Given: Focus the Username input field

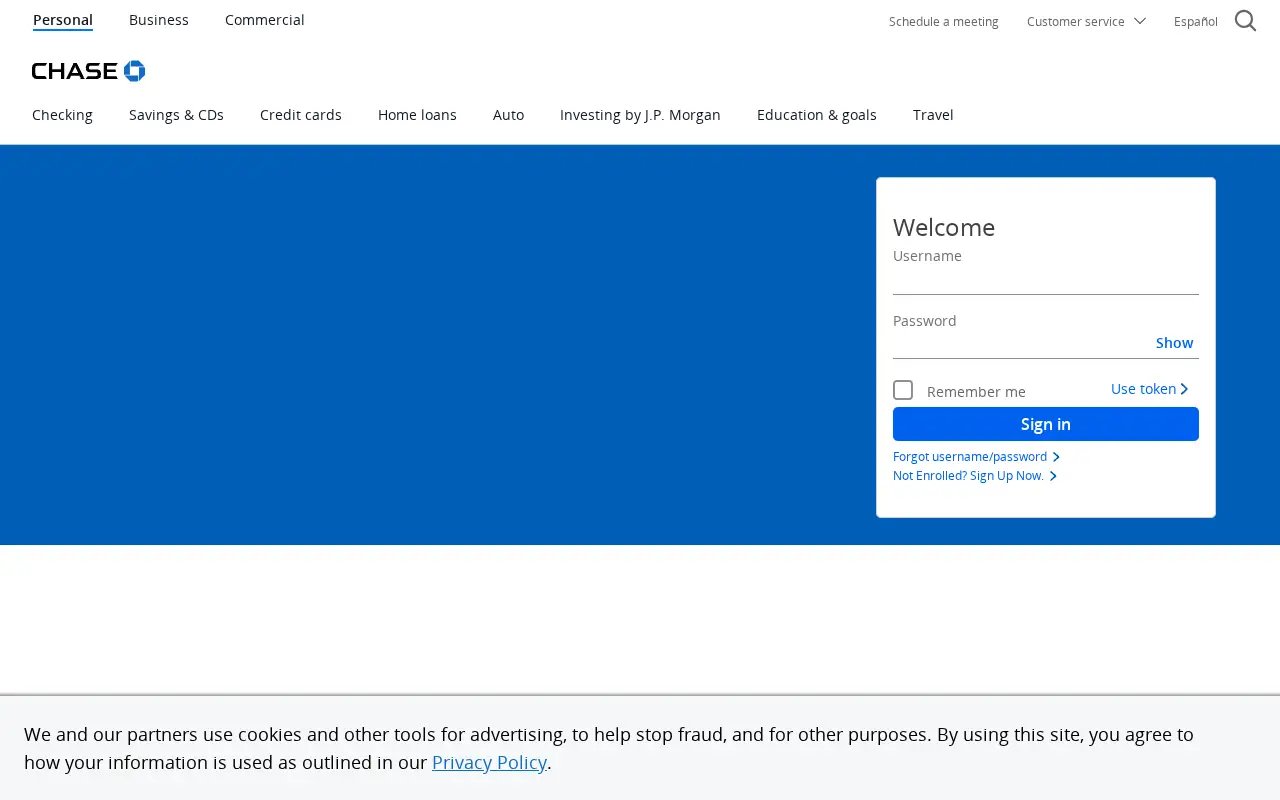Looking at the screenshot, I should 1046,281.
